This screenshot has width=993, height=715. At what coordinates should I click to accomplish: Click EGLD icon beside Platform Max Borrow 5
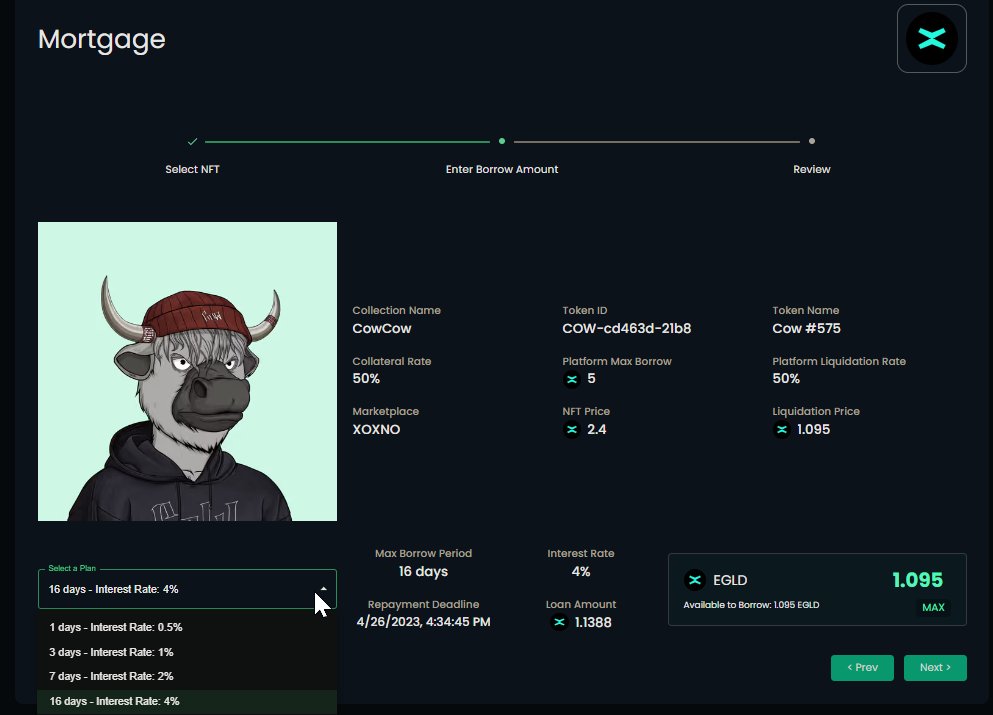tap(572, 379)
